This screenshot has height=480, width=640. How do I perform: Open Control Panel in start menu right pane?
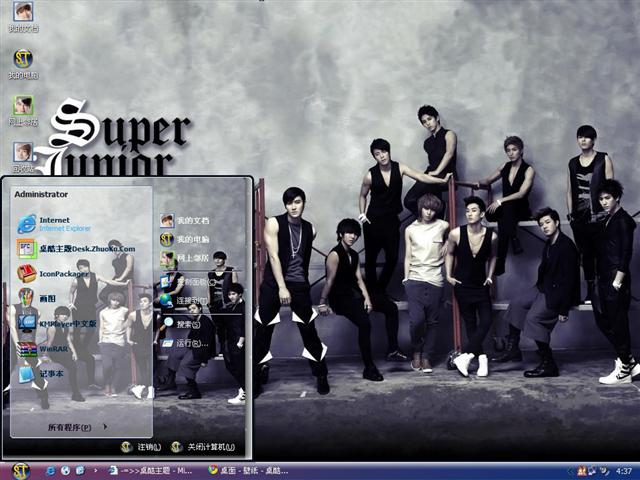188,282
